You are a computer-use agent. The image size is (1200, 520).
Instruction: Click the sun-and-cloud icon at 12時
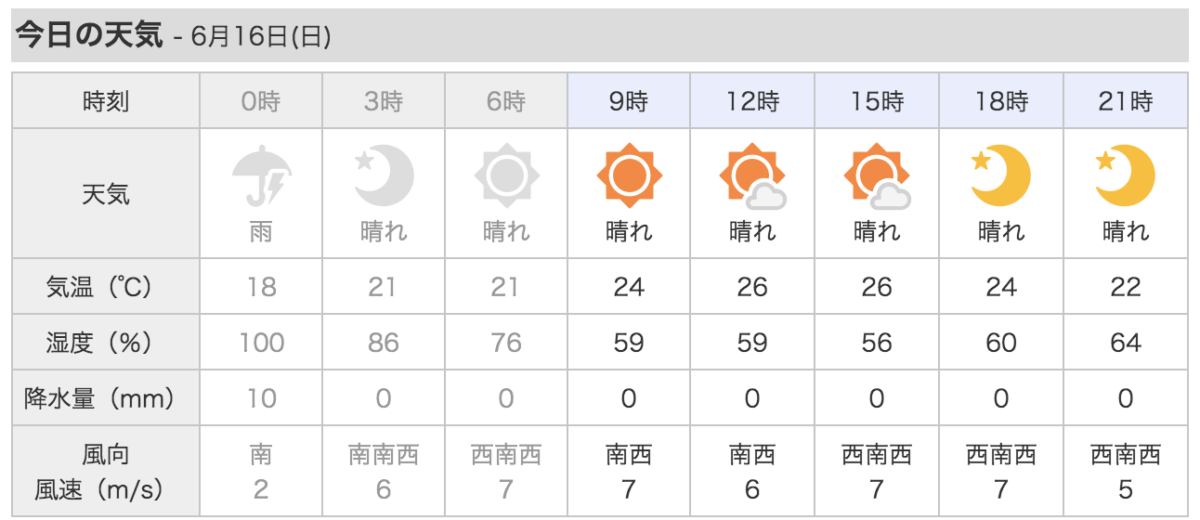coord(752,177)
